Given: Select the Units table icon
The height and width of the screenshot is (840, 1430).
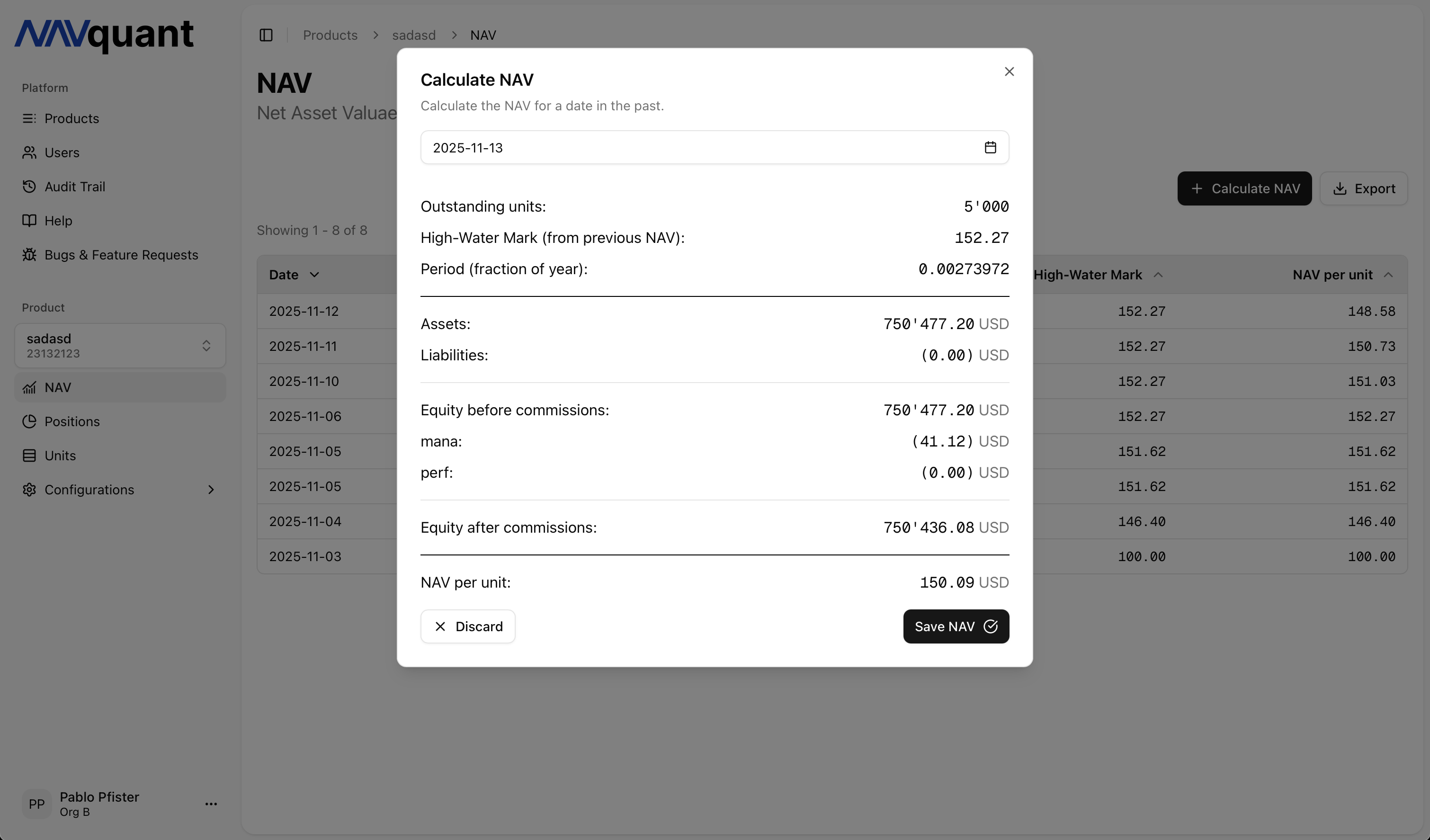Looking at the screenshot, I should 29,455.
